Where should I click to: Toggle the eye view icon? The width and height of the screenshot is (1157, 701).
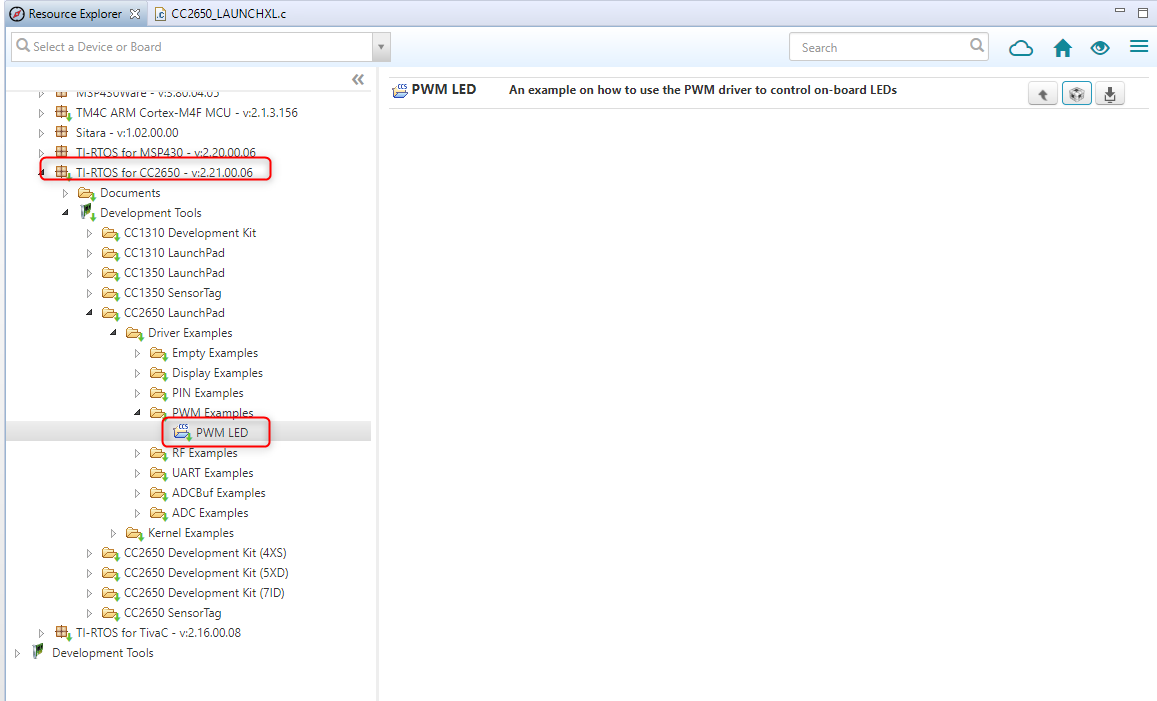pyautogui.click(x=1100, y=48)
